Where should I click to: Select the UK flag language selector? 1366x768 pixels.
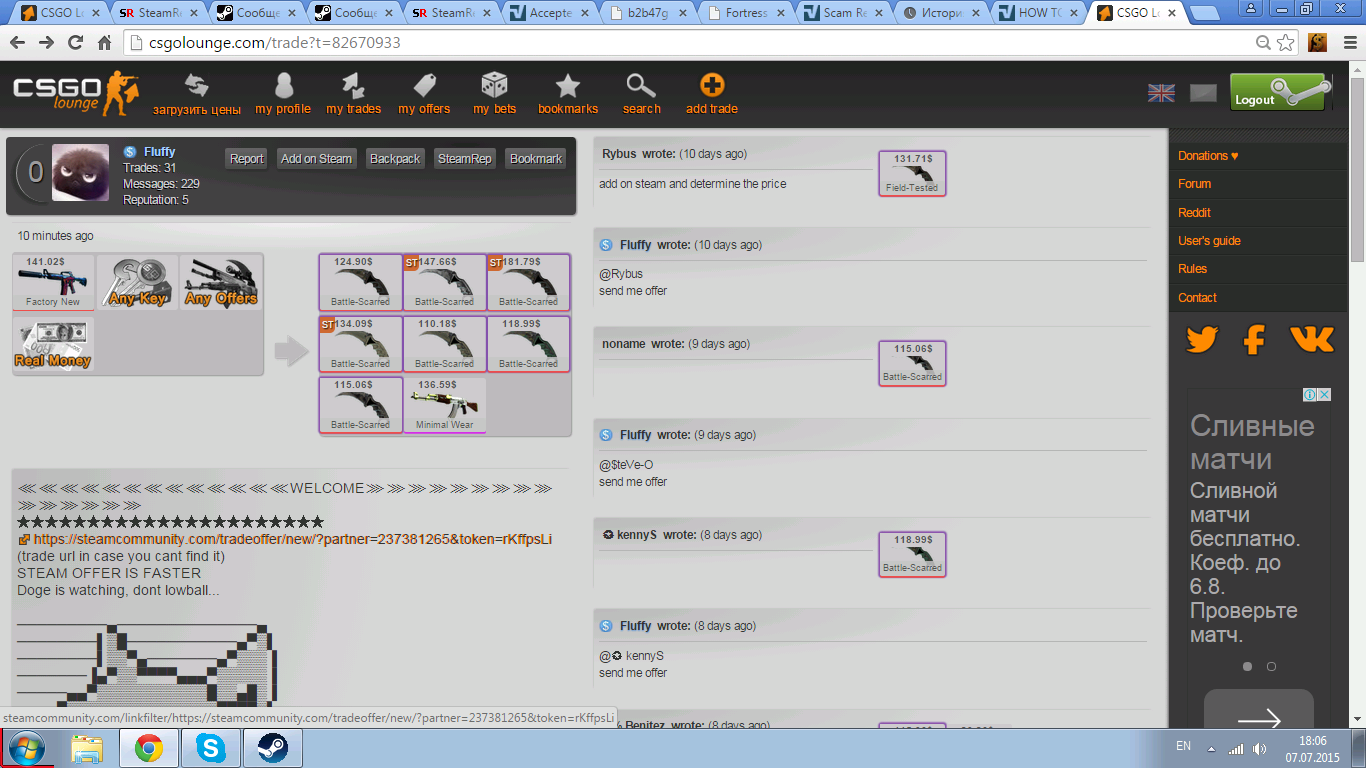click(1161, 93)
